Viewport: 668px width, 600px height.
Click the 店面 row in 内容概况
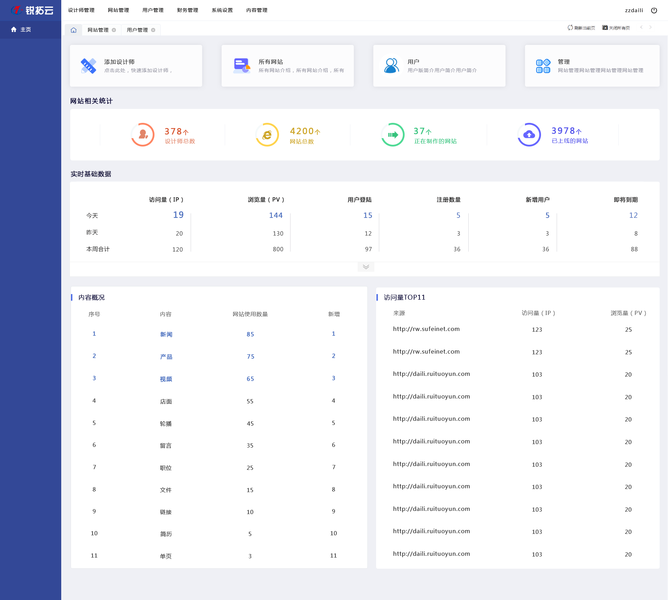[x=219, y=401]
